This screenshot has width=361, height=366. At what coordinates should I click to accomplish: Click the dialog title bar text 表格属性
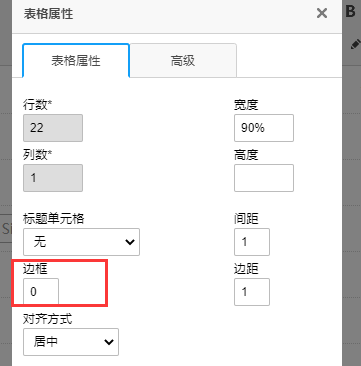[x=48, y=14]
